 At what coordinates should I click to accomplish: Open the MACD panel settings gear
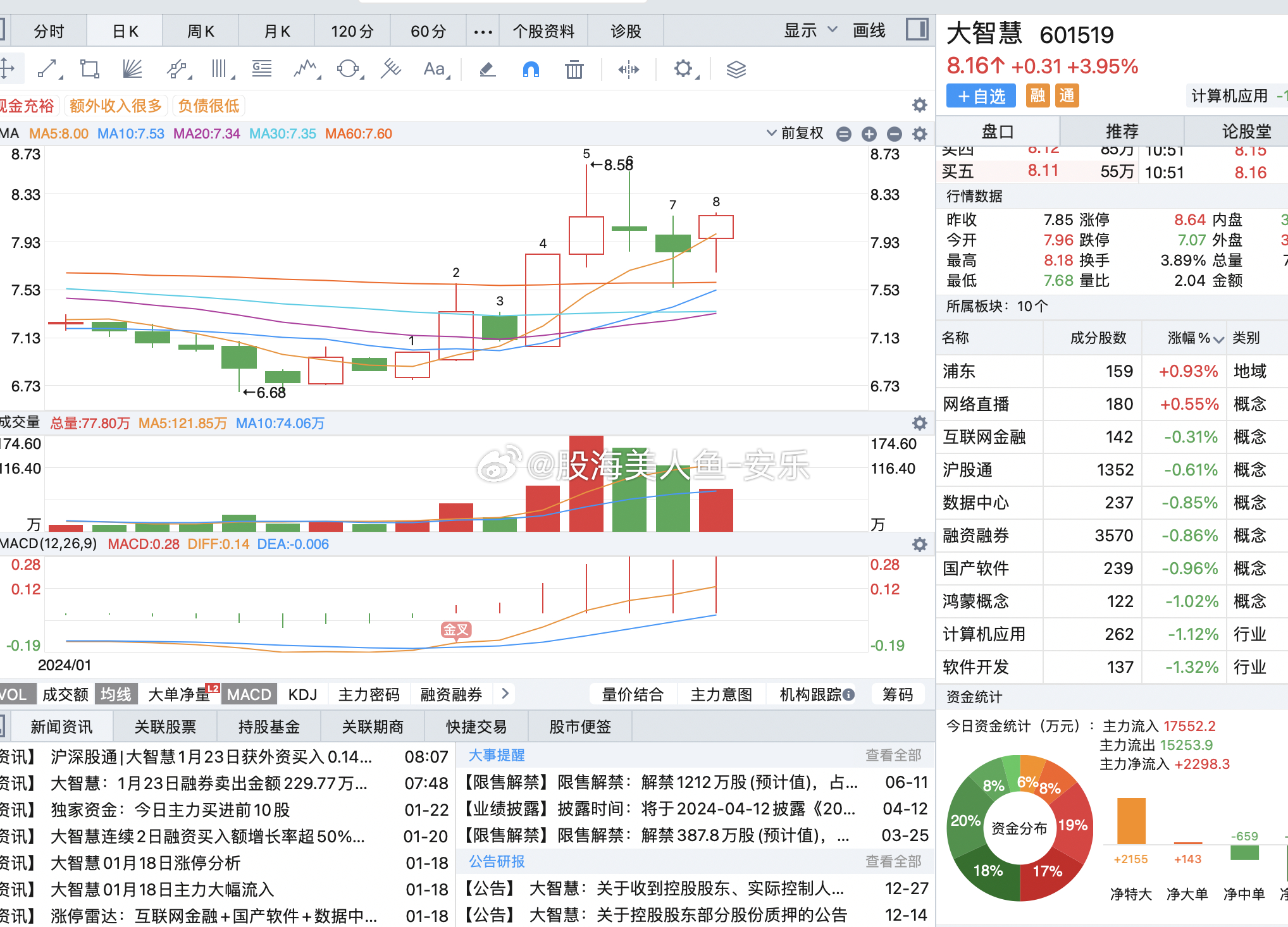[920, 544]
